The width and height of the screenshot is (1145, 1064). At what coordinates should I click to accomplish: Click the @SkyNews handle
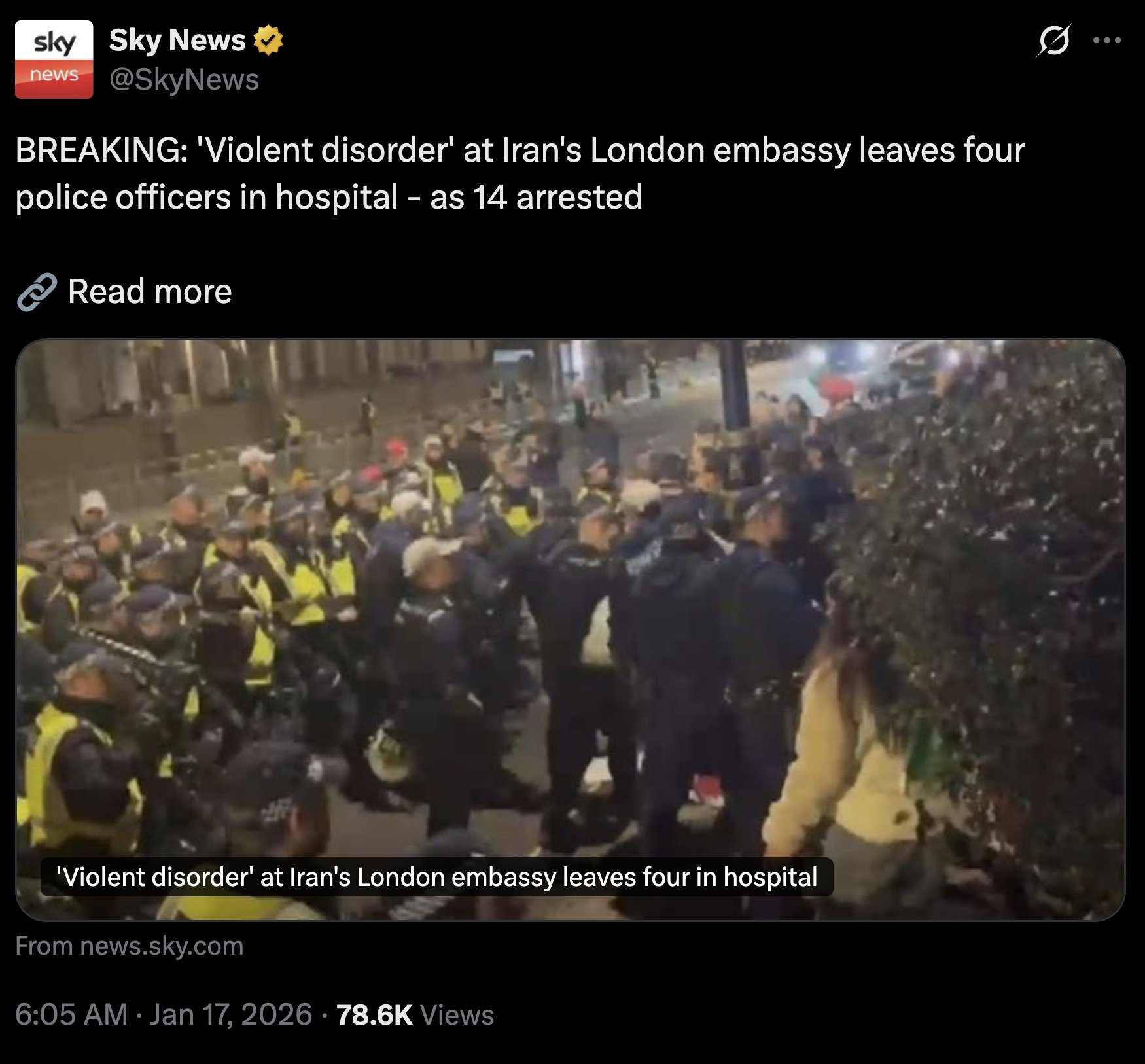pos(184,80)
